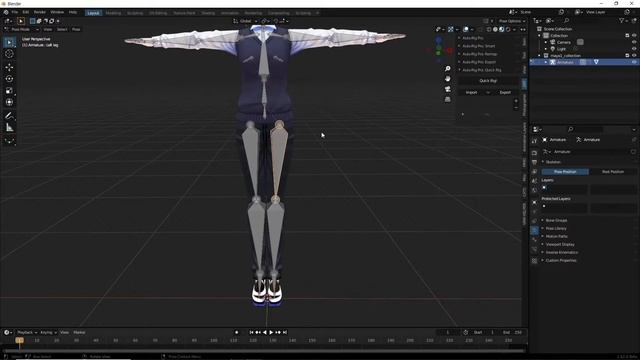Open the Edit menu

pos(26,12)
